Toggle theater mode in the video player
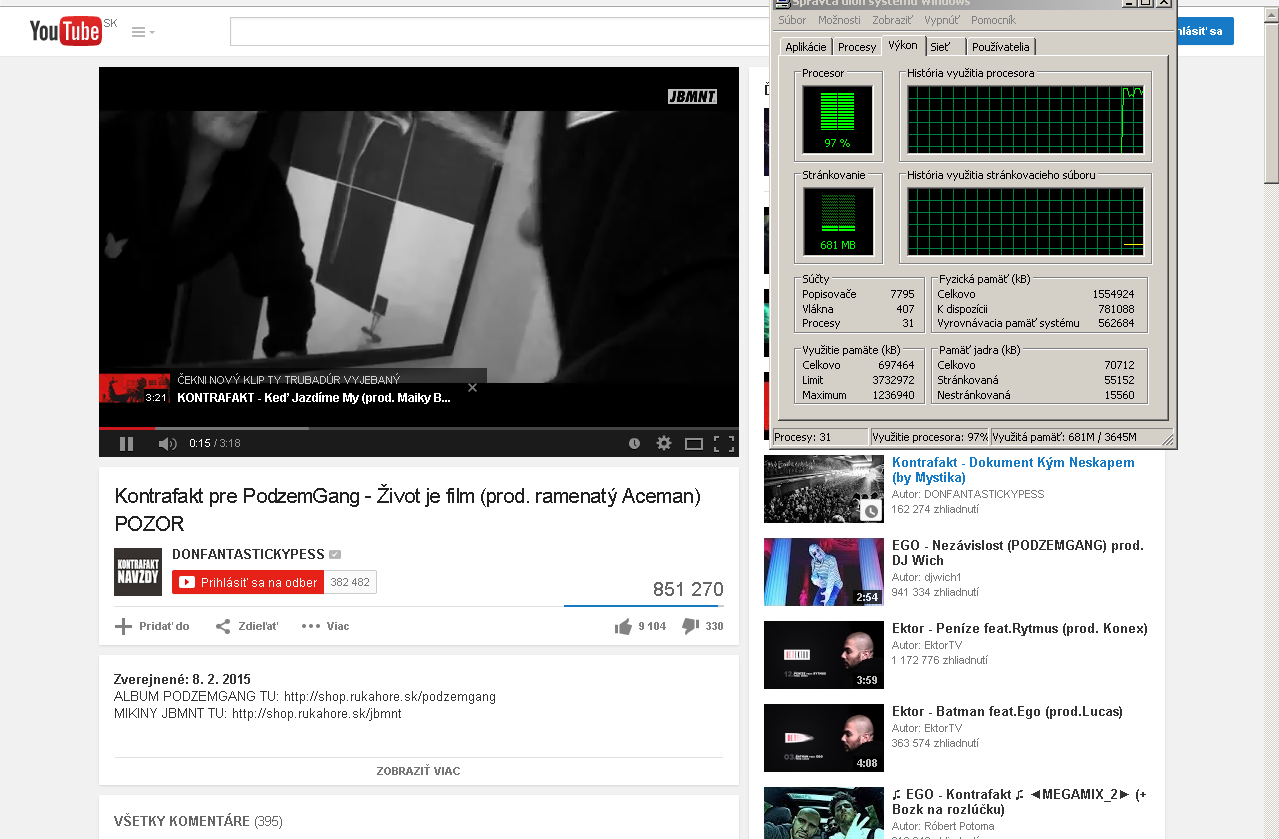The height and width of the screenshot is (839, 1279). pyautogui.click(x=694, y=443)
